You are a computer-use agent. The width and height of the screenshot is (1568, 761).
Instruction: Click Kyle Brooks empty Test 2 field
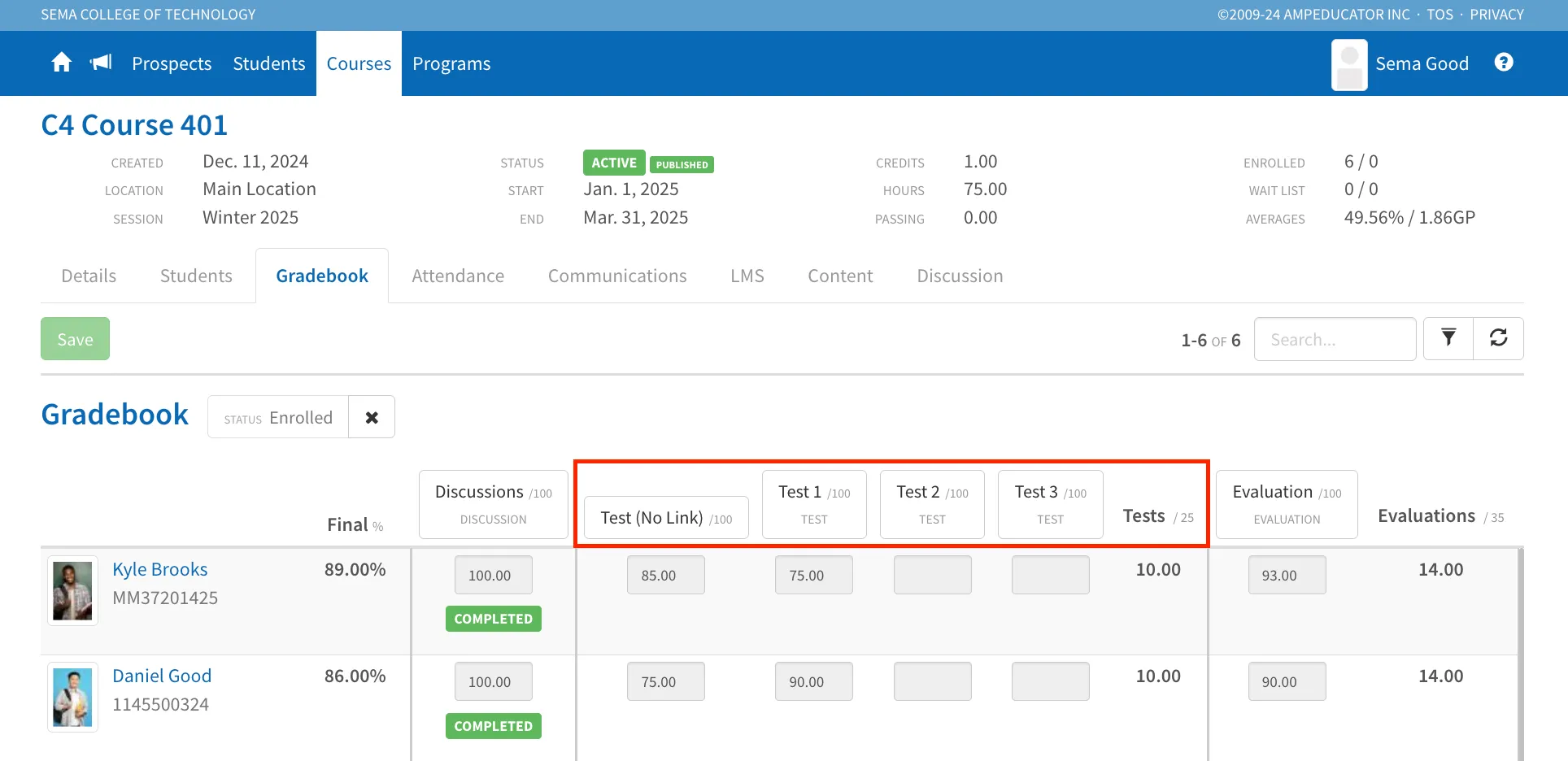(x=932, y=575)
